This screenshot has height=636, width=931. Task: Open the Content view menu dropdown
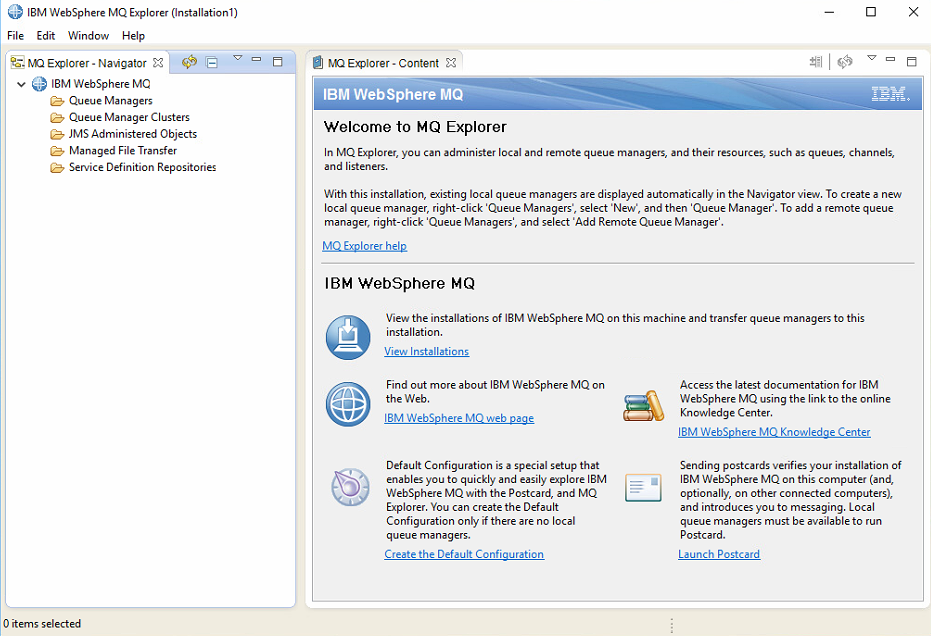pyautogui.click(x=871, y=59)
